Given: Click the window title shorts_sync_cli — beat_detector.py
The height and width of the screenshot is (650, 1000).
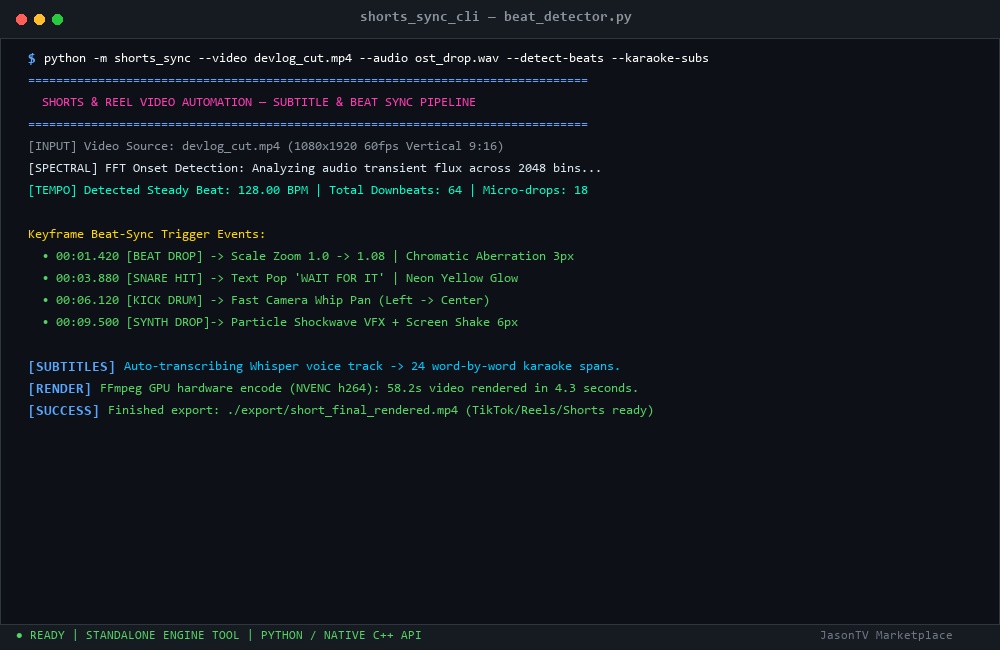Looking at the screenshot, I should (x=496, y=17).
